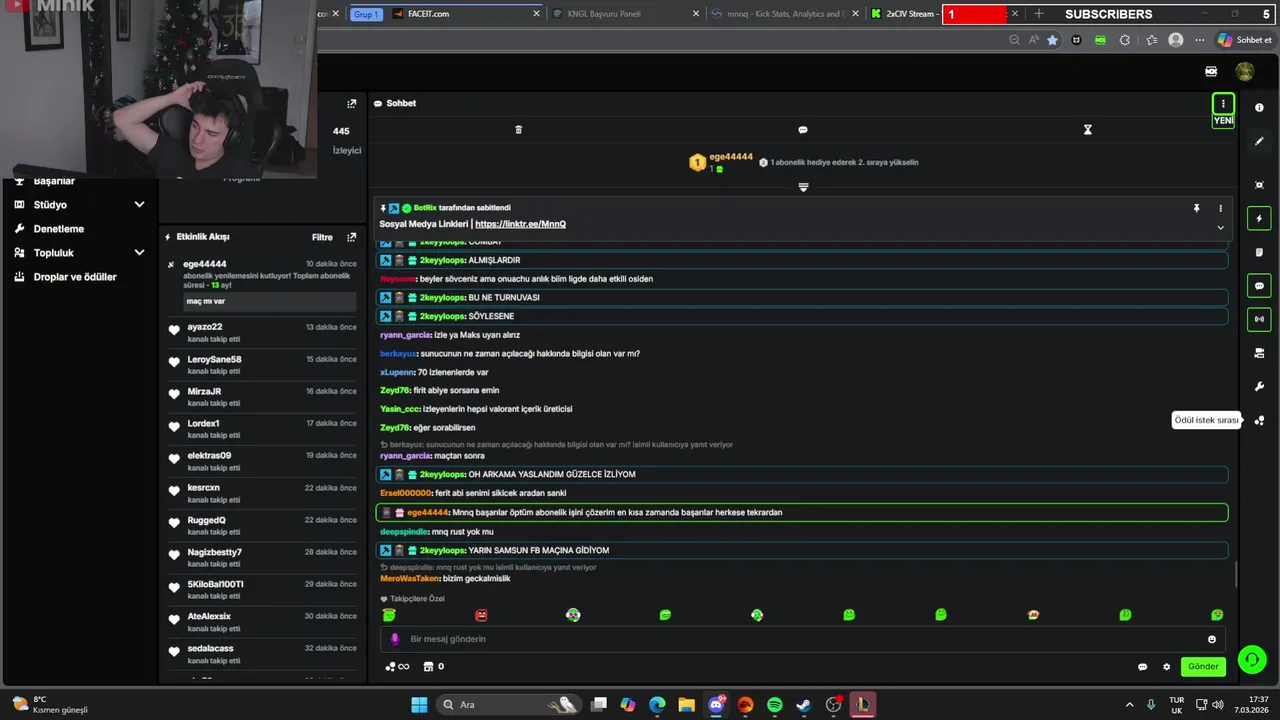The height and width of the screenshot is (720, 1280).
Task: Click the wrench tools icon in right sidebar
Action: (x=1259, y=387)
